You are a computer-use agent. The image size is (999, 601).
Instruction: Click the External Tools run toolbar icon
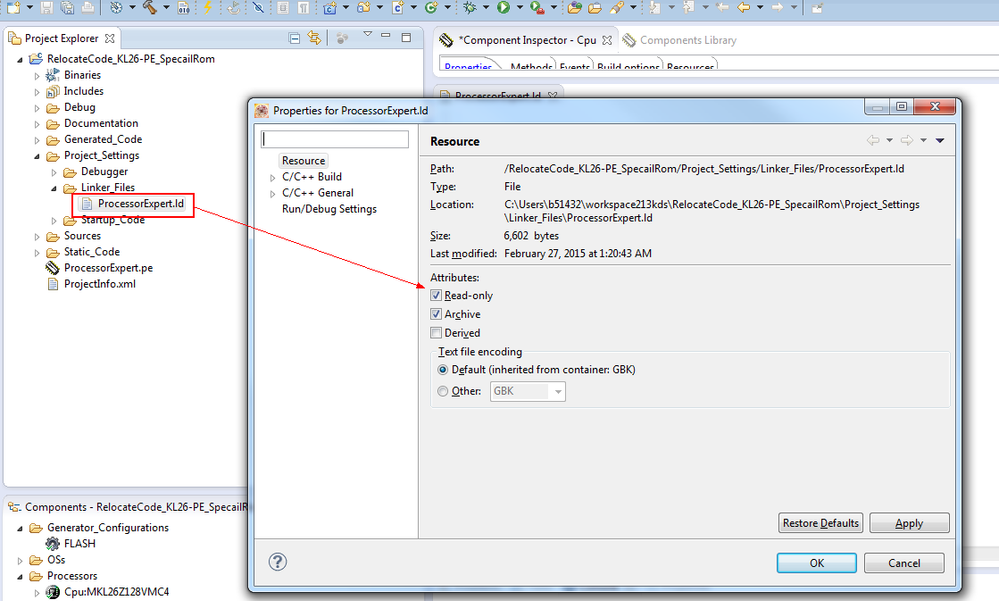tap(537, 8)
